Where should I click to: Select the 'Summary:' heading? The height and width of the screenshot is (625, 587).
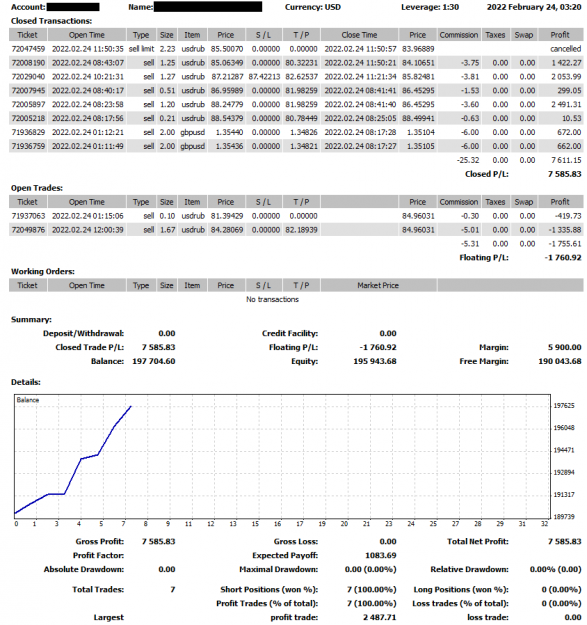point(31,320)
